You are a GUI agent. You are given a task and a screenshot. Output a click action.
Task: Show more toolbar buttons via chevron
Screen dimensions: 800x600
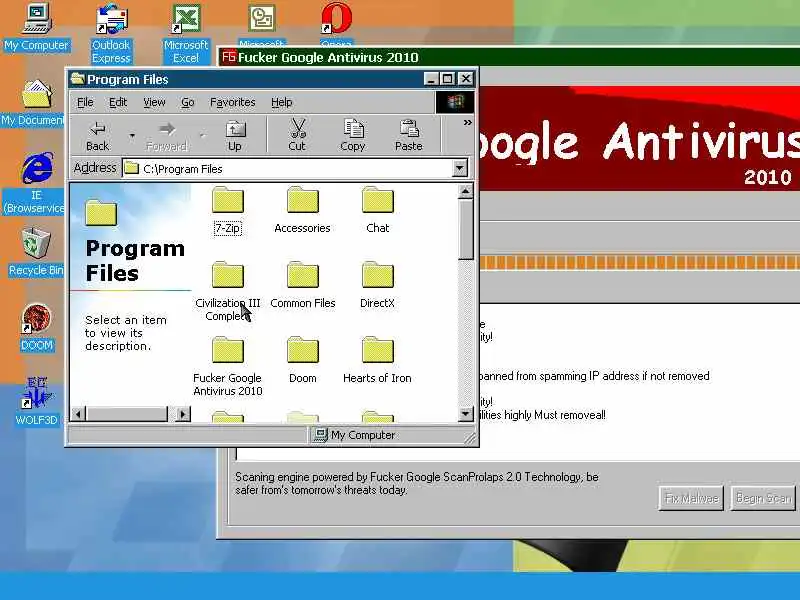point(467,123)
